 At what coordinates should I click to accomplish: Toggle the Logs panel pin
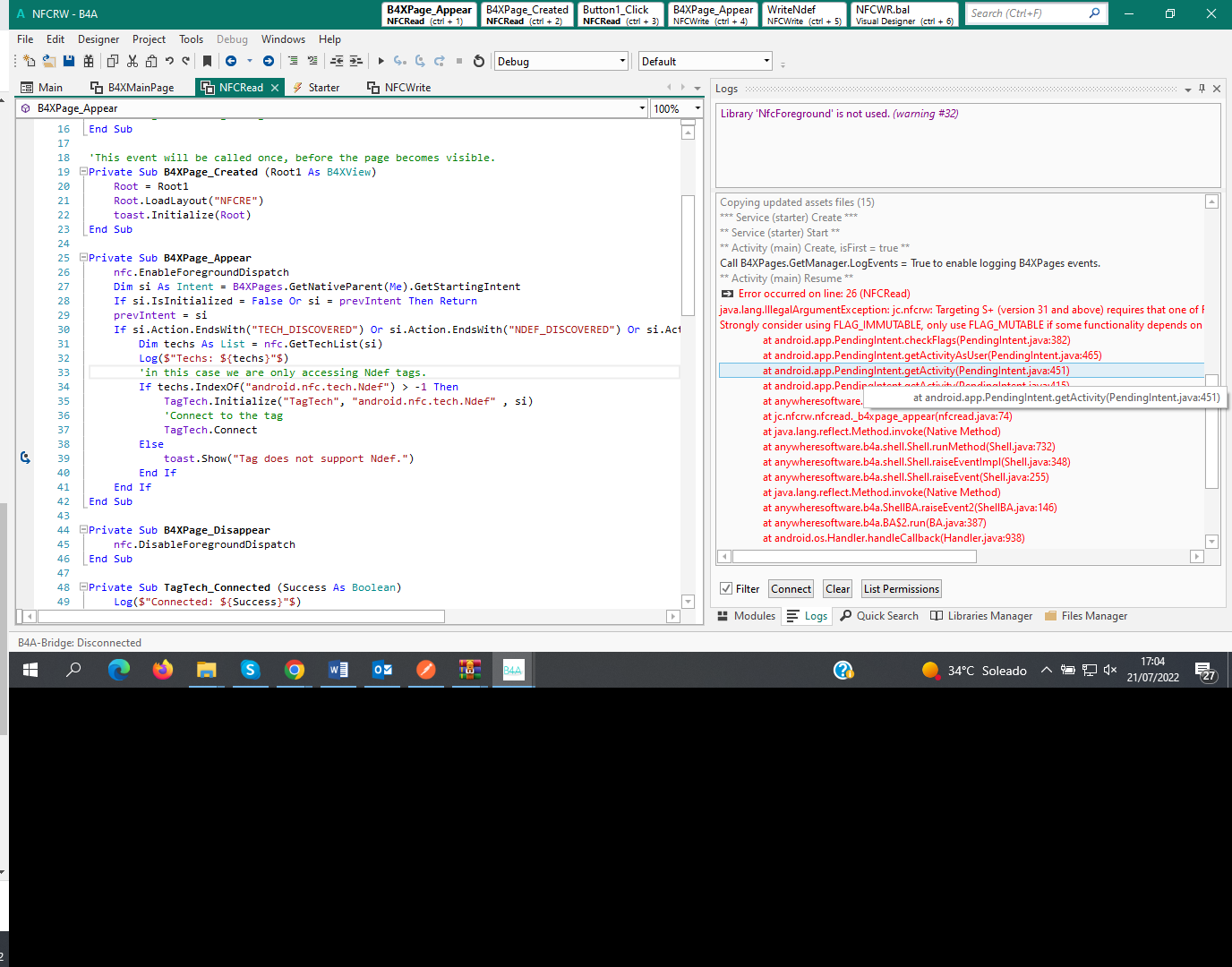(1202, 89)
